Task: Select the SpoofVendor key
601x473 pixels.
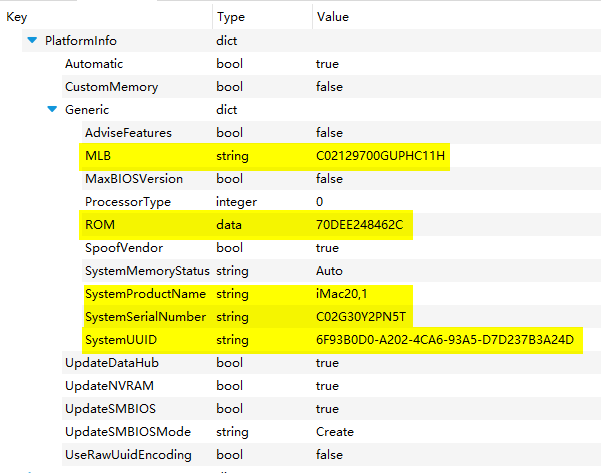Action: pos(124,248)
